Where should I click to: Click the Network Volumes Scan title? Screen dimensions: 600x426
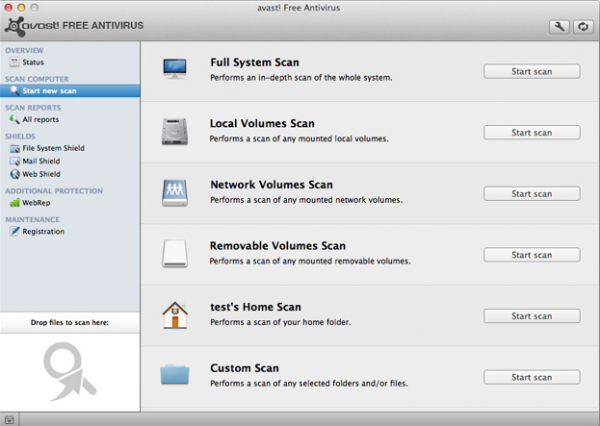pyautogui.click(x=271, y=184)
